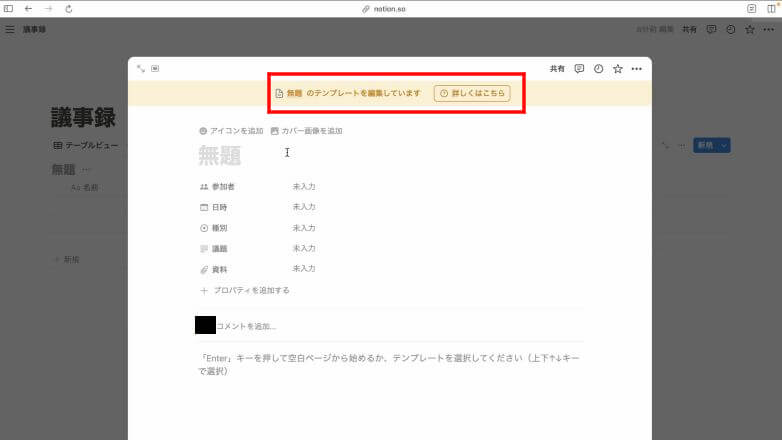Set the empty 日時 value
Image resolution: width=782 pixels, height=440 pixels.
point(304,207)
